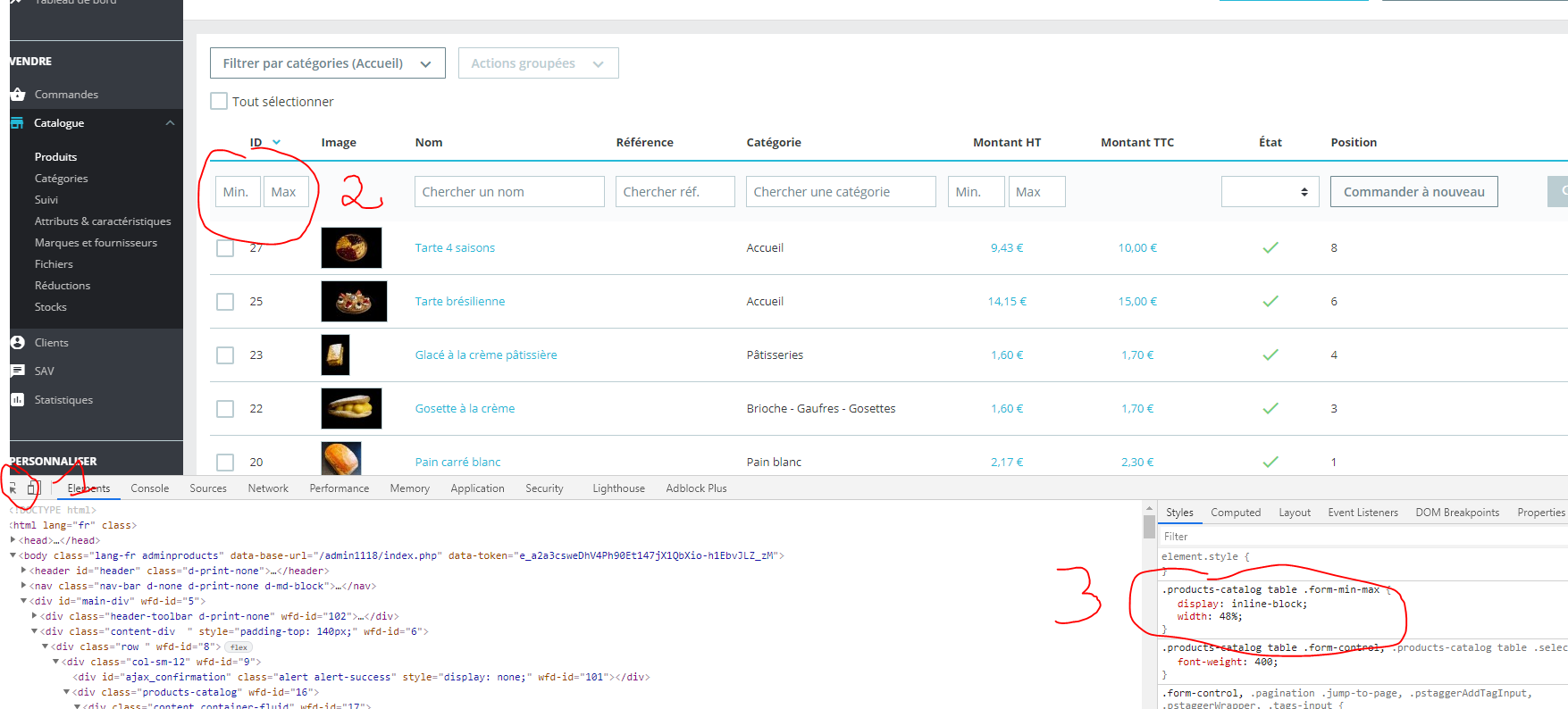
Task: Go to Attributs & caractéristiques in sidebar
Action: pyautogui.click(x=103, y=221)
